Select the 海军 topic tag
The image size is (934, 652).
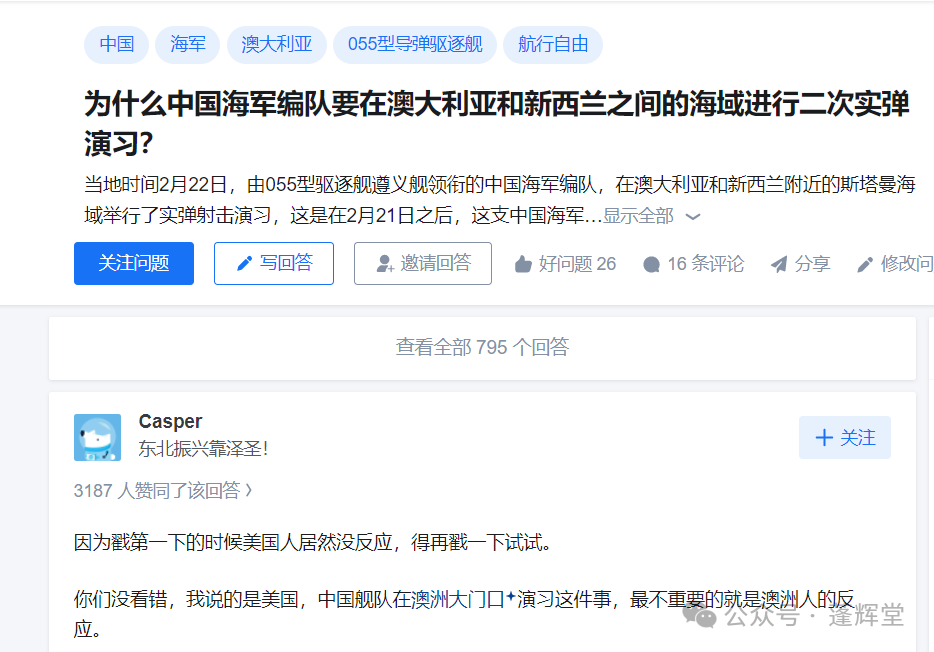point(188,45)
